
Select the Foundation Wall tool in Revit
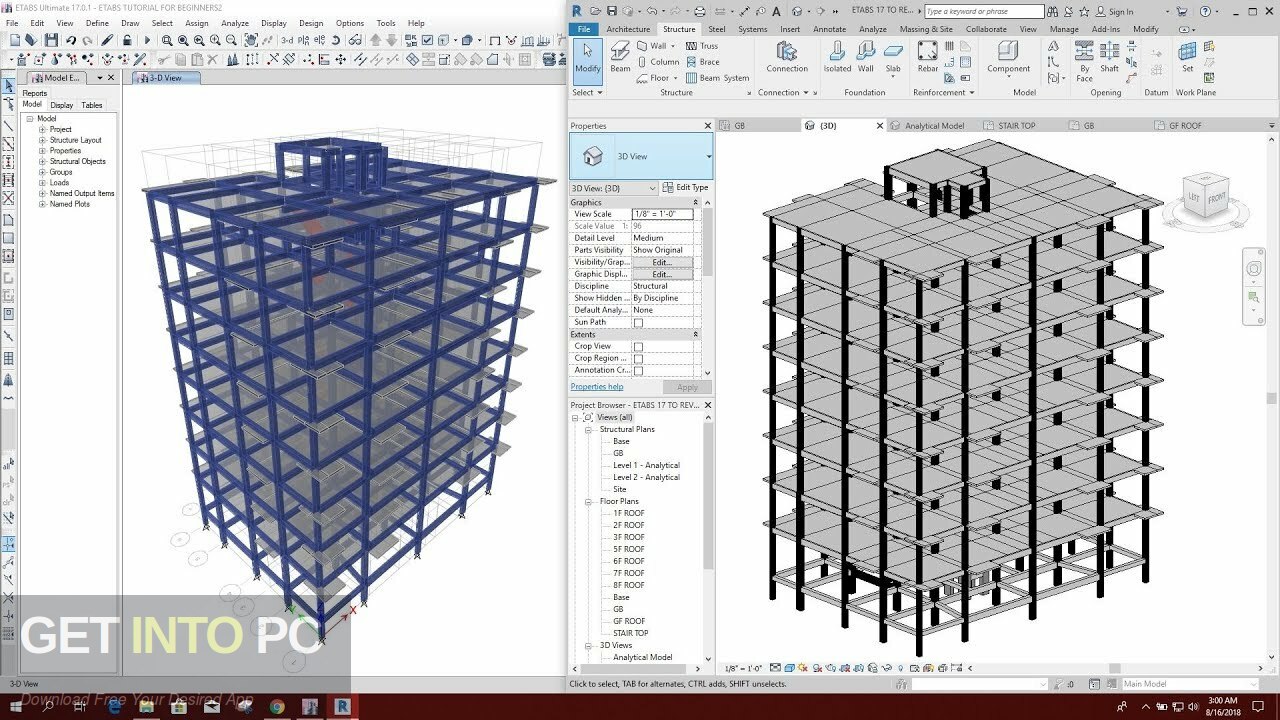tap(866, 56)
